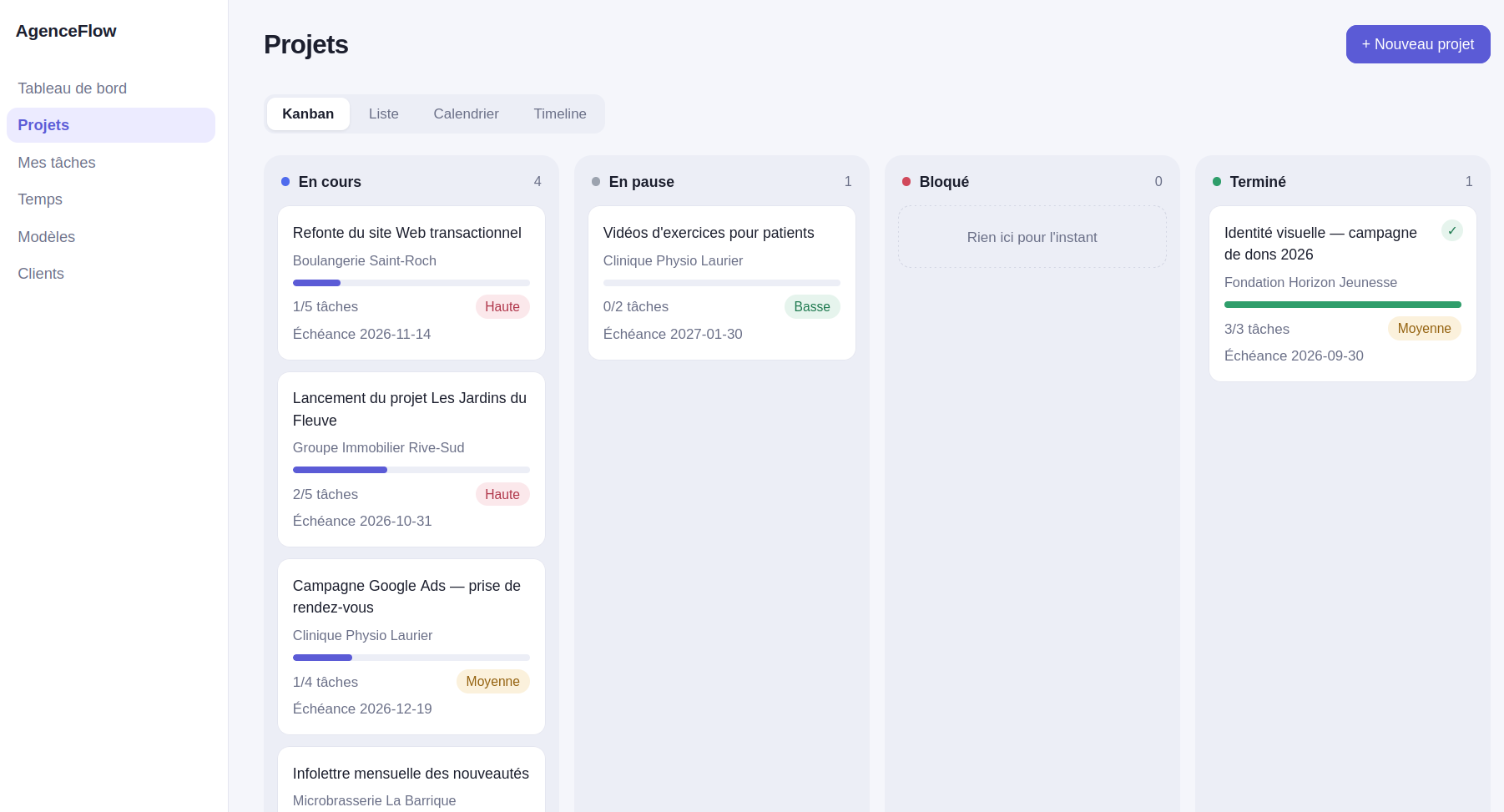Click the green status dot beside Terminé
The height and width of the screenshot is (812, 1504).
[x=1217, y=182]
